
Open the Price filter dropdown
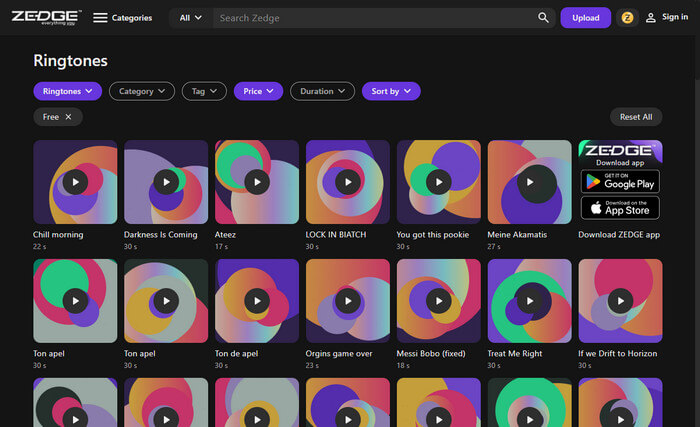258,91
